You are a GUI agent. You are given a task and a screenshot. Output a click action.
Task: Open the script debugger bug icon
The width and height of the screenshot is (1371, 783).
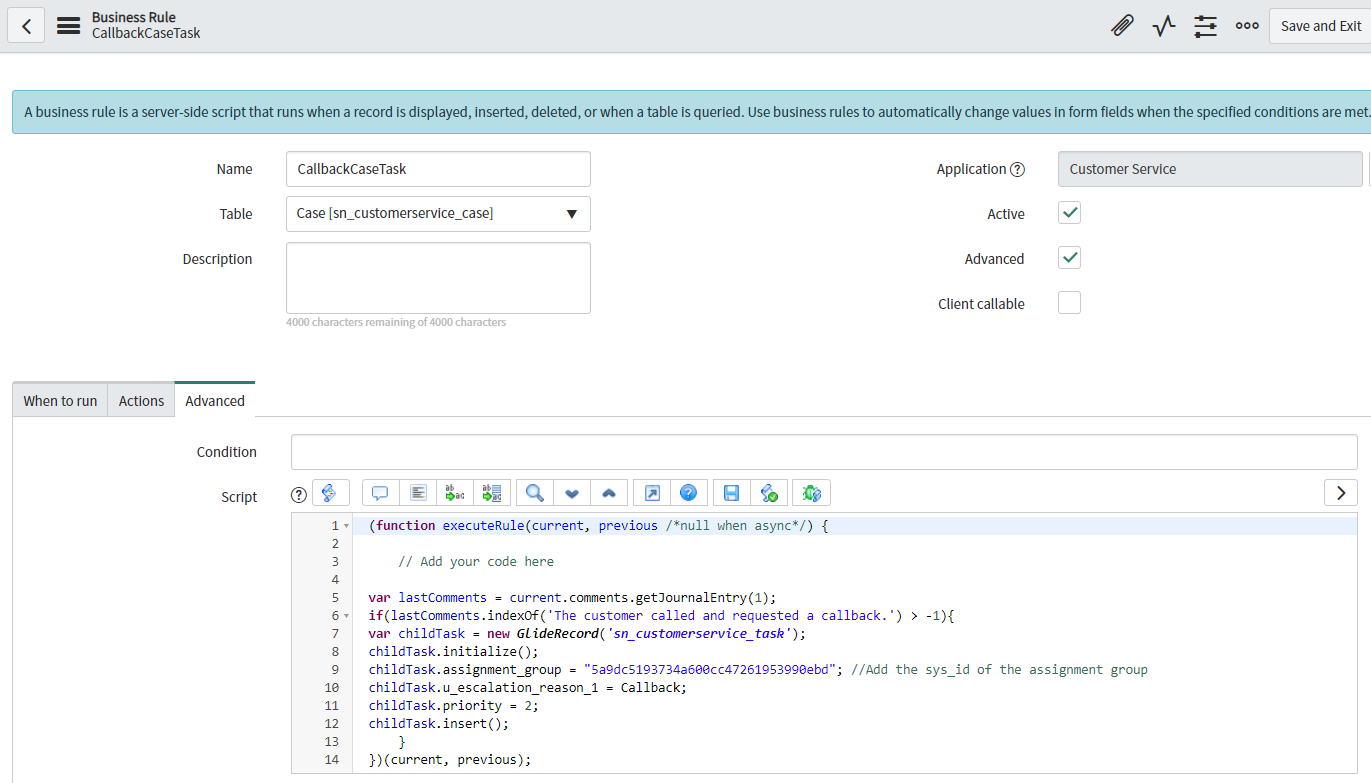811,493
